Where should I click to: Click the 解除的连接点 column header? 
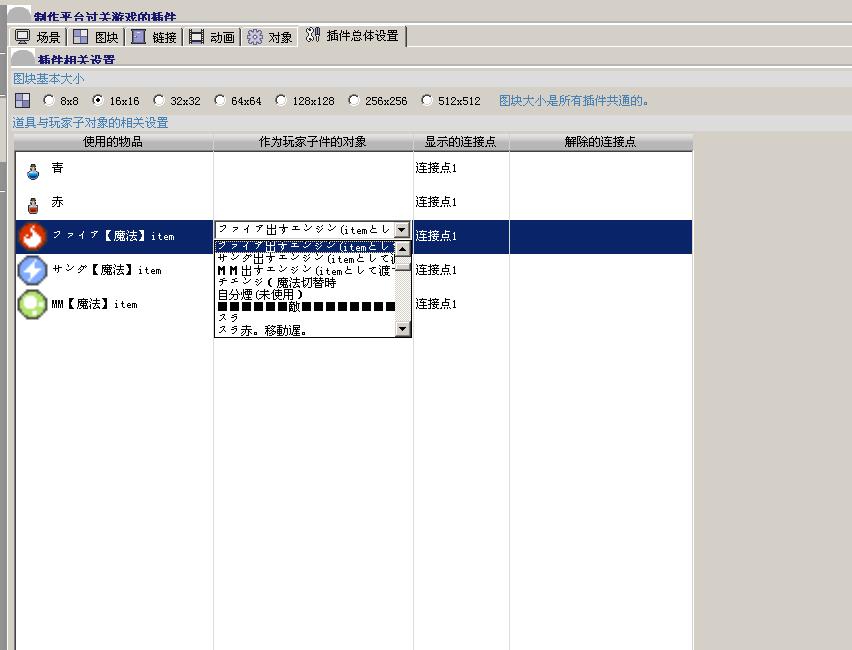coord(600,142)
